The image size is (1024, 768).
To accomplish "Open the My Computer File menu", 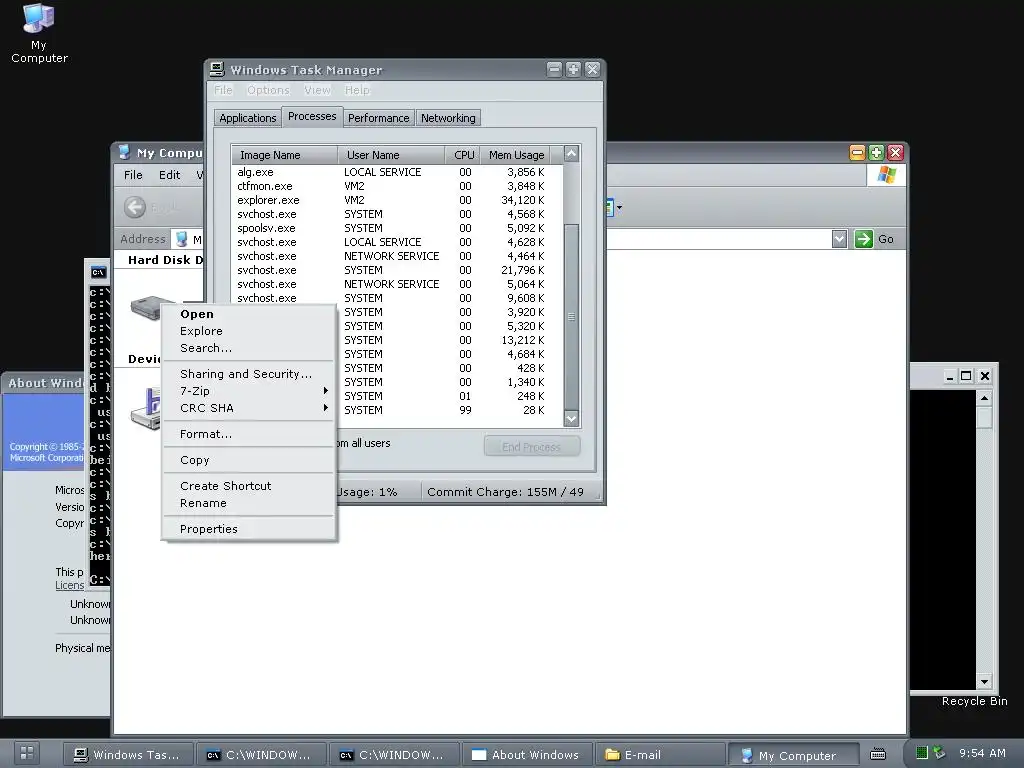I will 133,175.
